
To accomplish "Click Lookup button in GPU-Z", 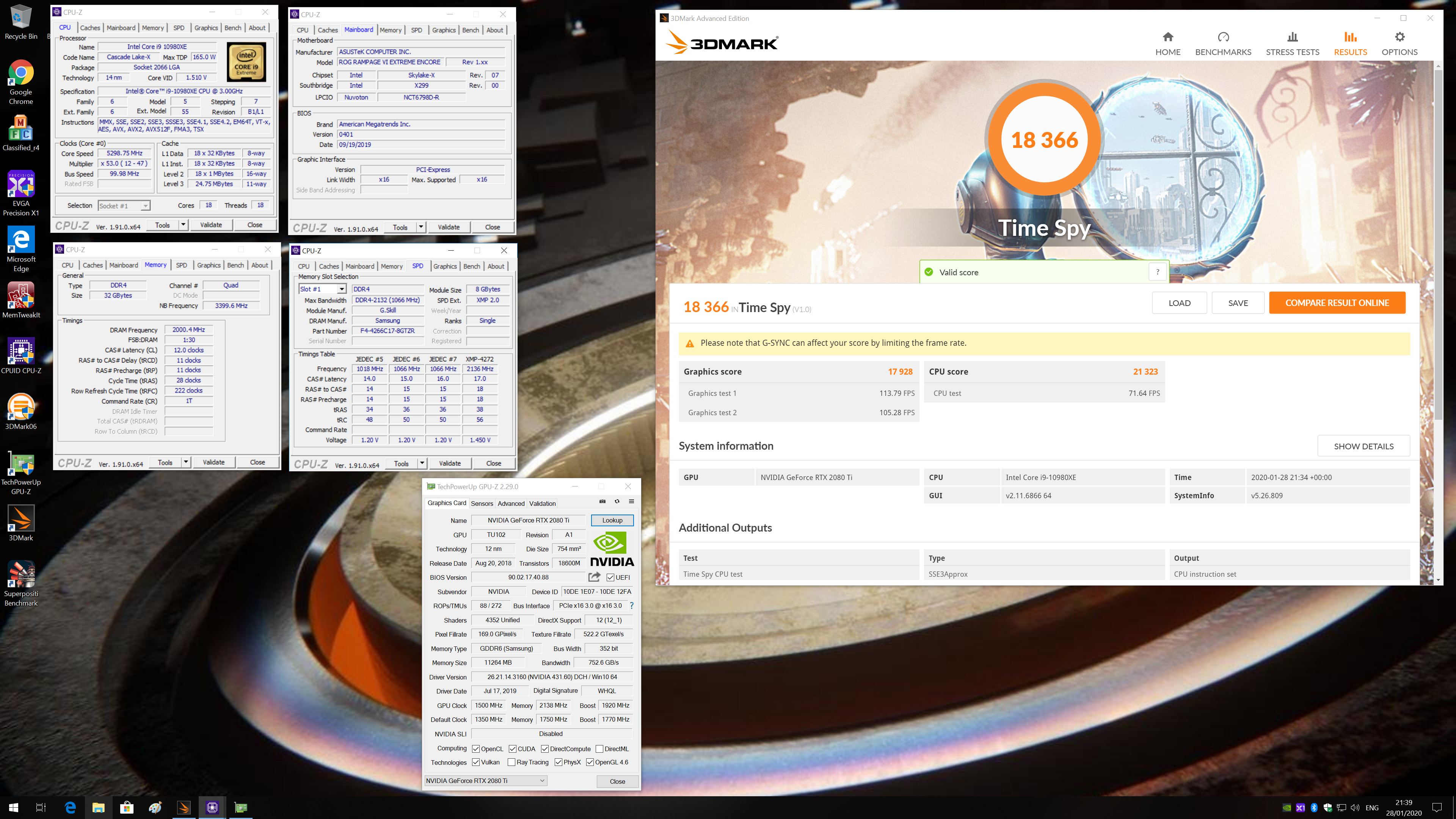I will [x=612, y=520].
